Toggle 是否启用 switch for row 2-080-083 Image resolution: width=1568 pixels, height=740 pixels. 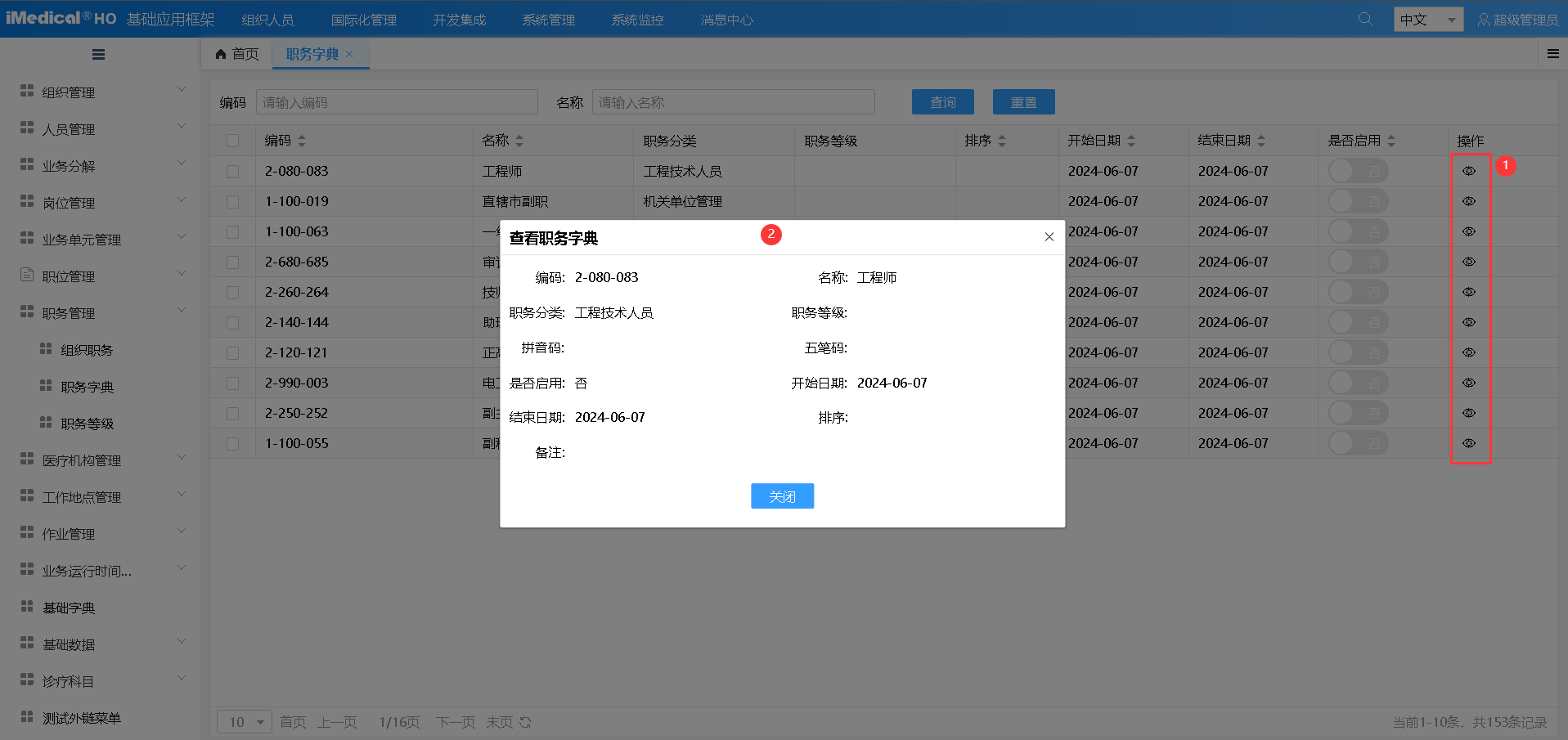click(x=1357, y=171)
